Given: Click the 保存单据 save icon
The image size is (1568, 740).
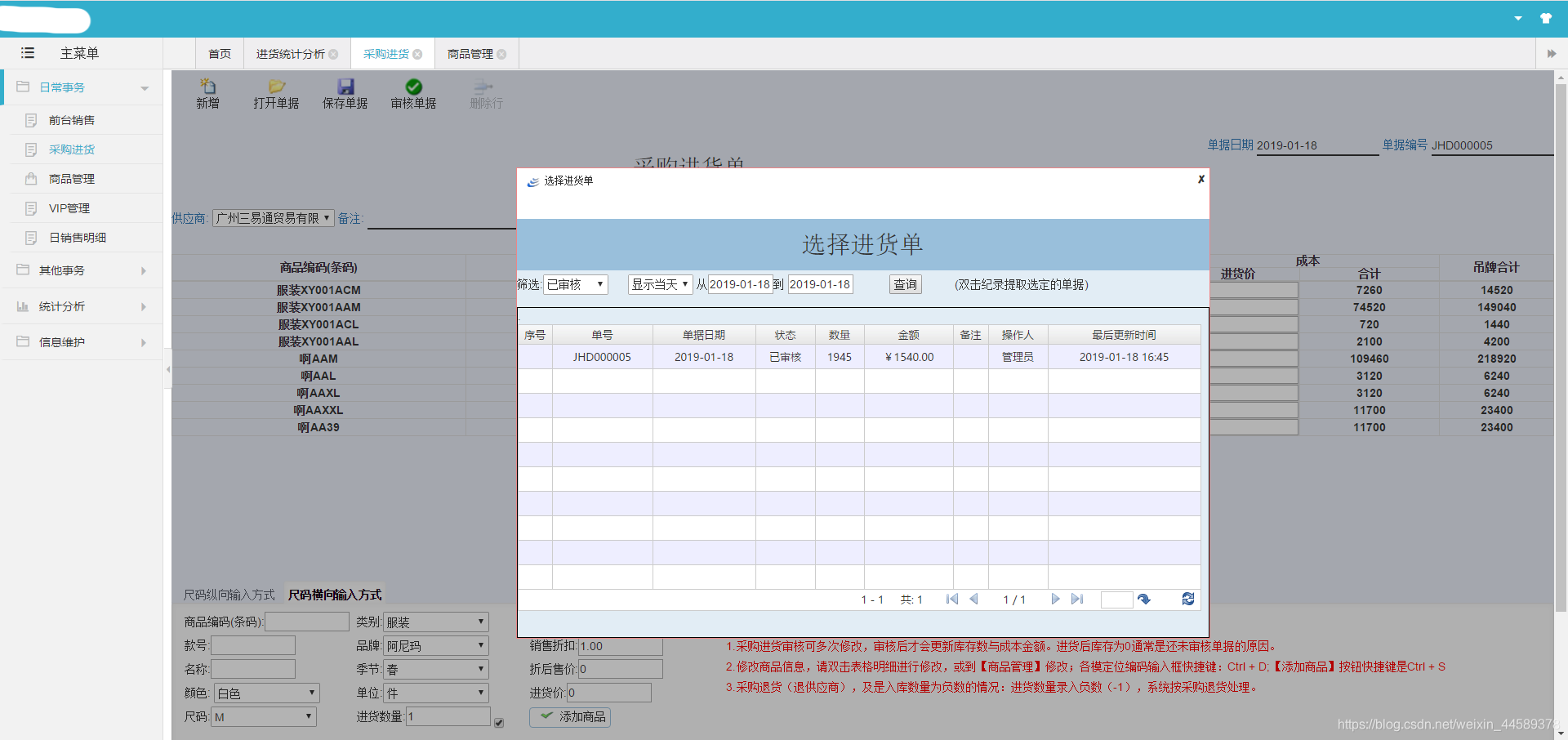Looking at the screenshot, I should (x=345, y=92).
